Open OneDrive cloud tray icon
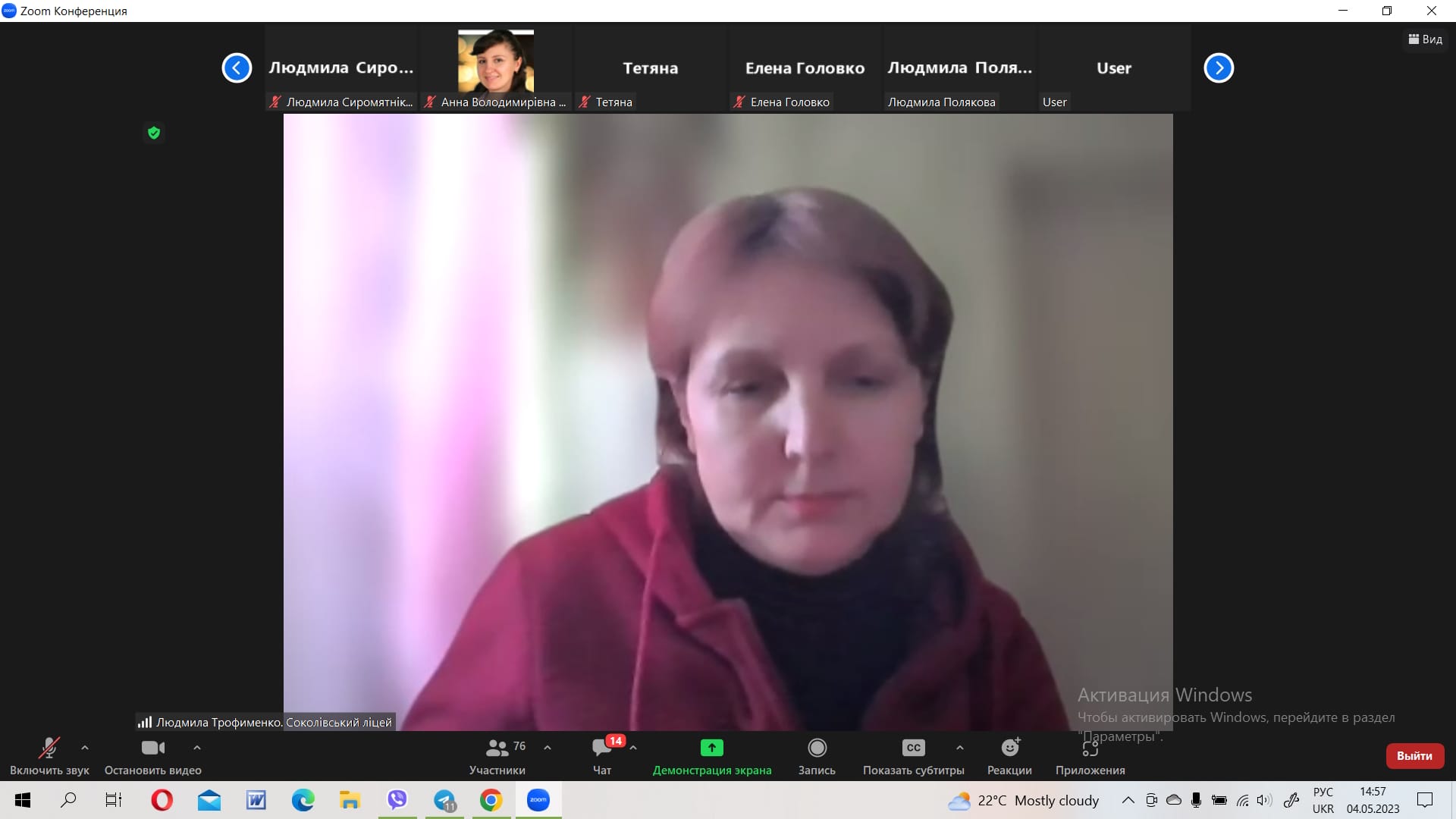 point(1174,800)
